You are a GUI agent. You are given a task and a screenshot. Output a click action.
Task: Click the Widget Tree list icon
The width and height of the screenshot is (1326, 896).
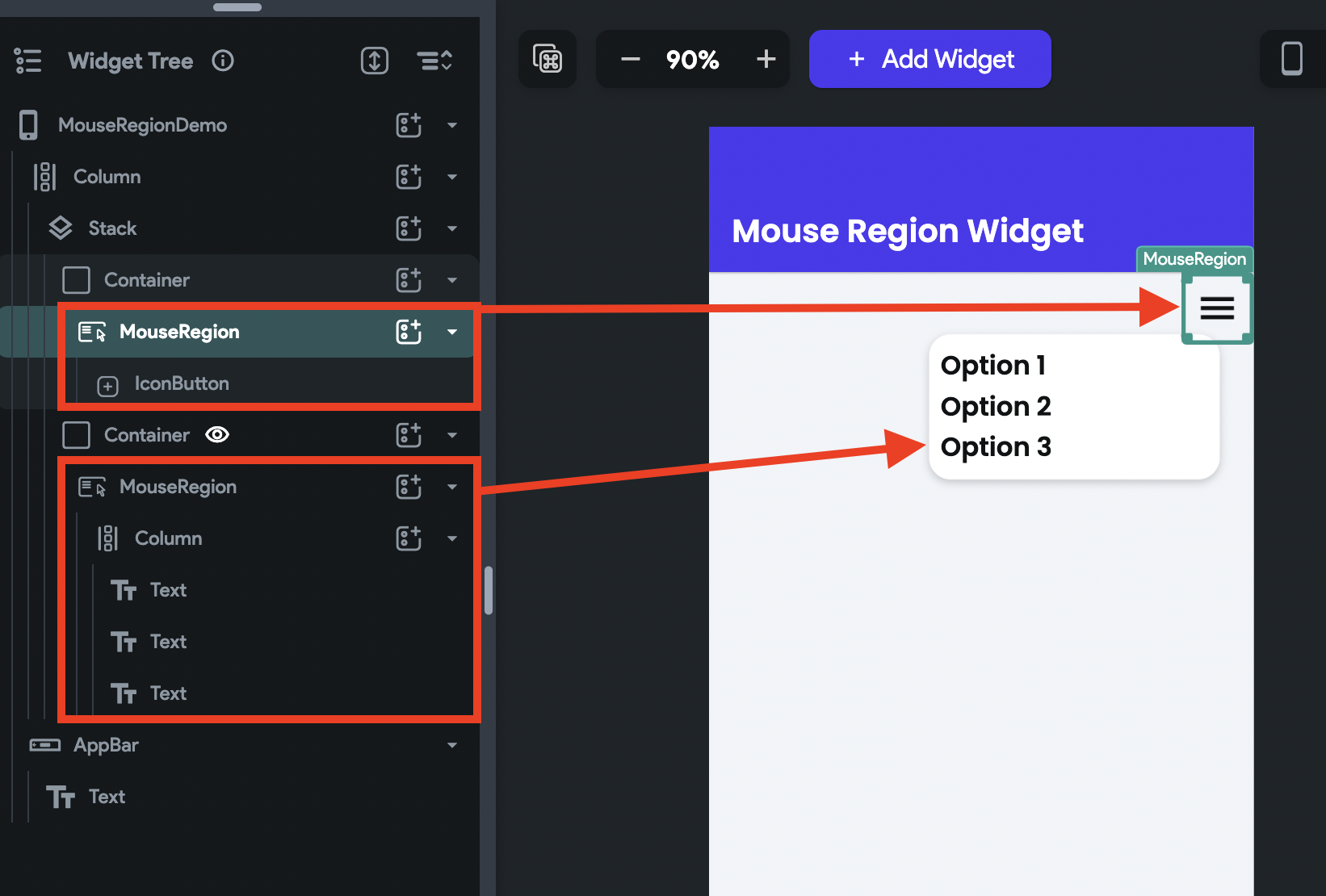coord(28,61)
